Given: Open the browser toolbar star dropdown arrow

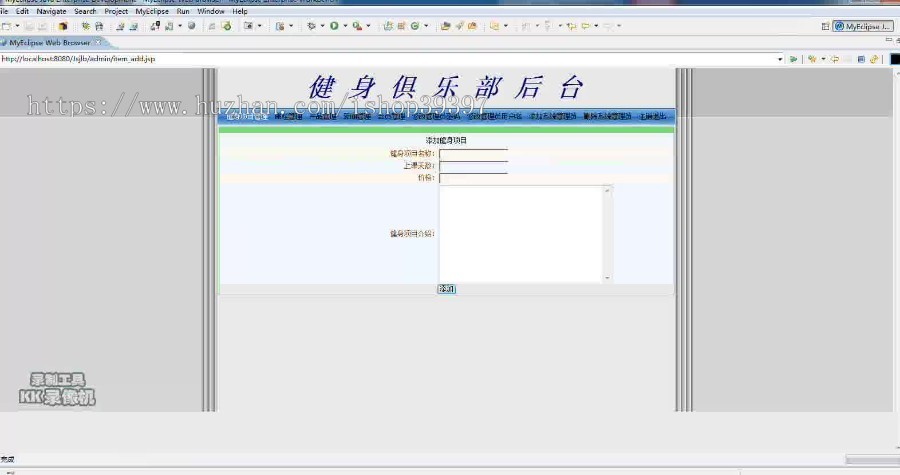Looking at the screenshot, I should (x=823, y=59).
